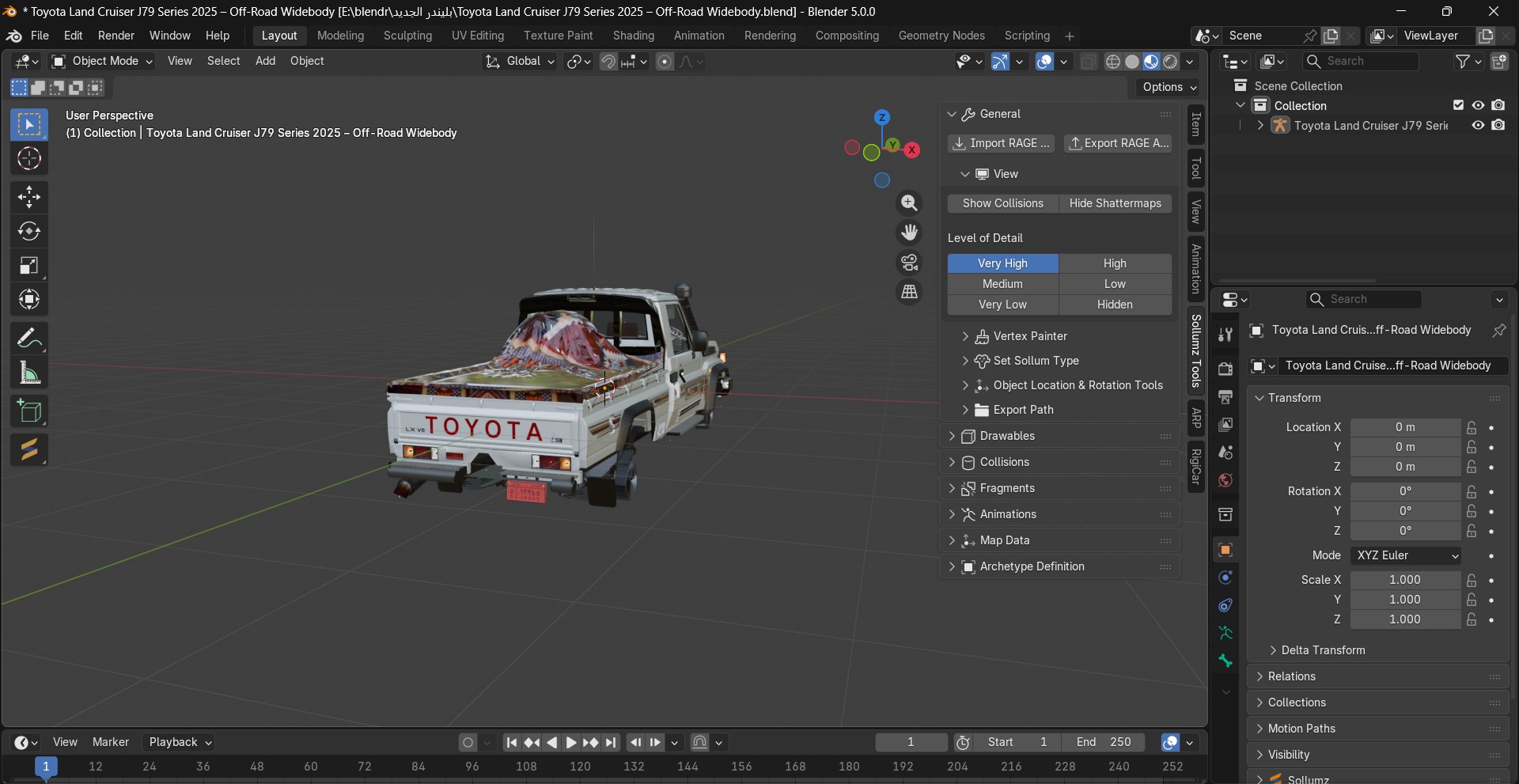
Task: Click Show Collisions button
Action: click(x=1003, y=203)
